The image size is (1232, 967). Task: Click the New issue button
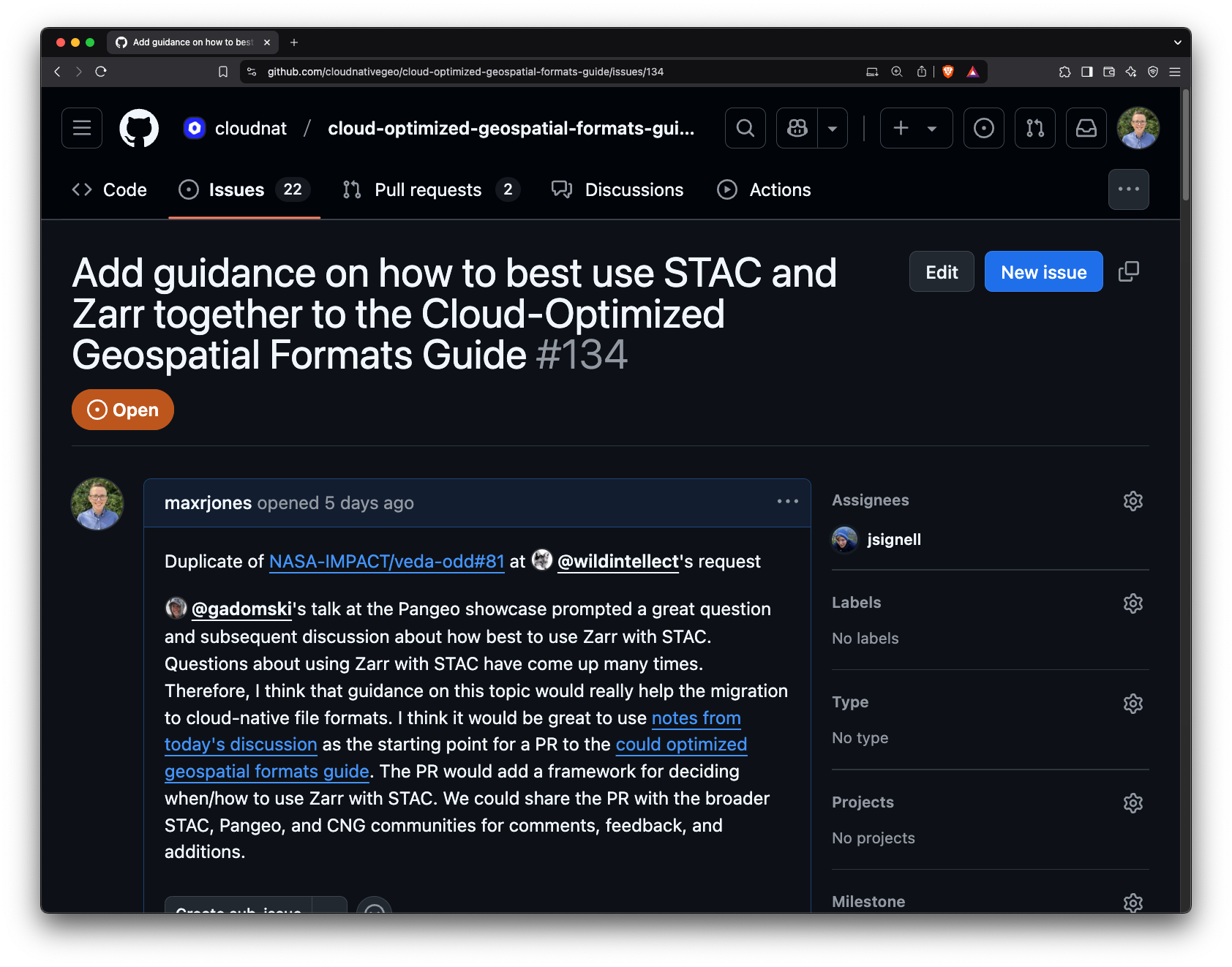[1043, 271]
